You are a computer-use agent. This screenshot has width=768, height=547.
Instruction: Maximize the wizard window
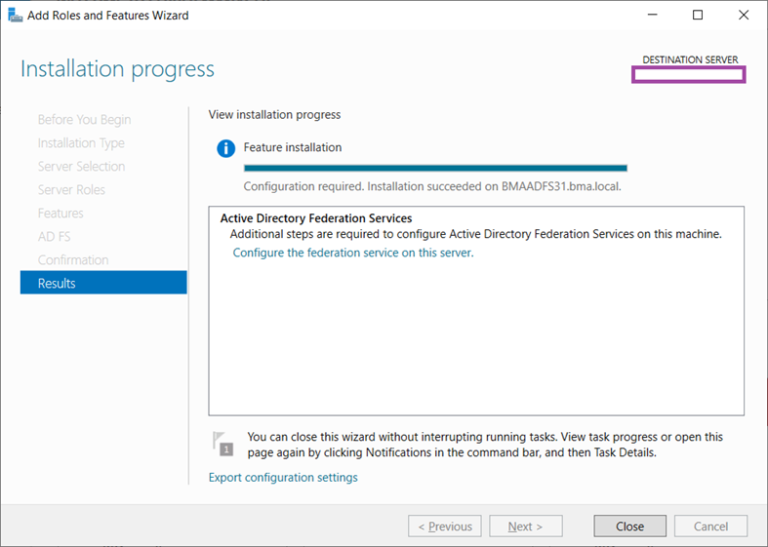698,15
